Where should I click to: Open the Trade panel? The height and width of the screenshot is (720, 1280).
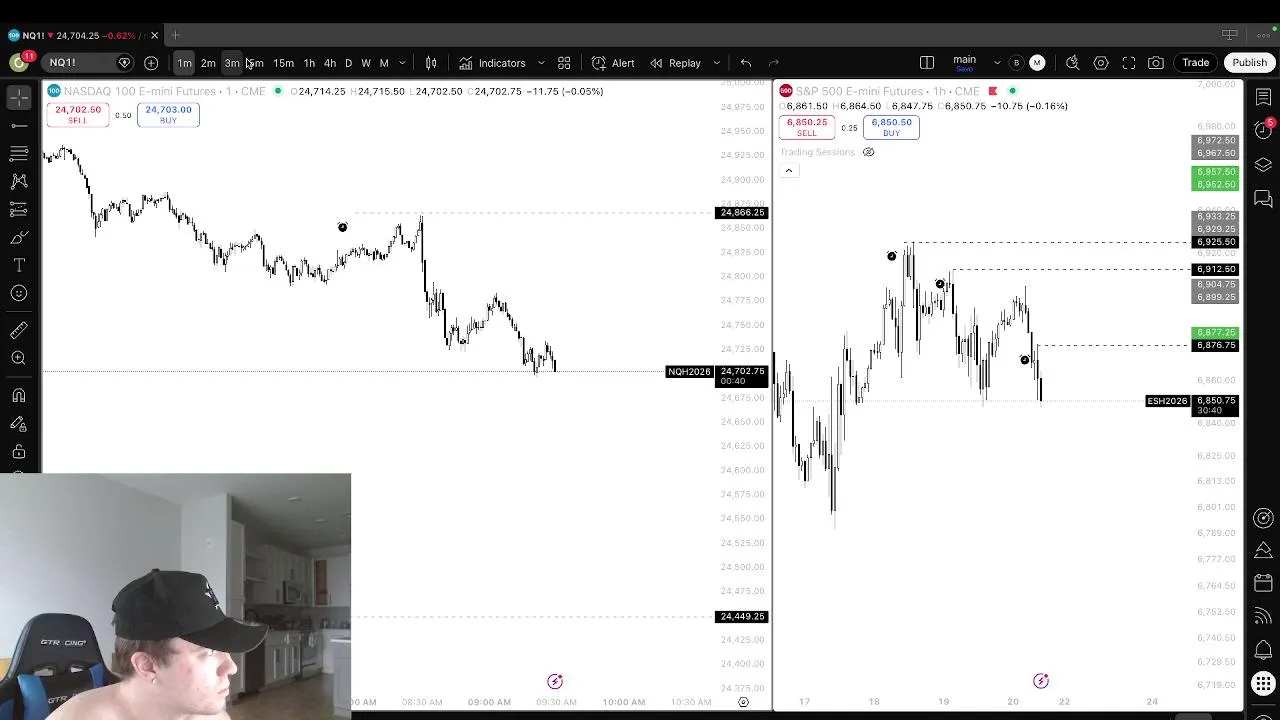1196,63
